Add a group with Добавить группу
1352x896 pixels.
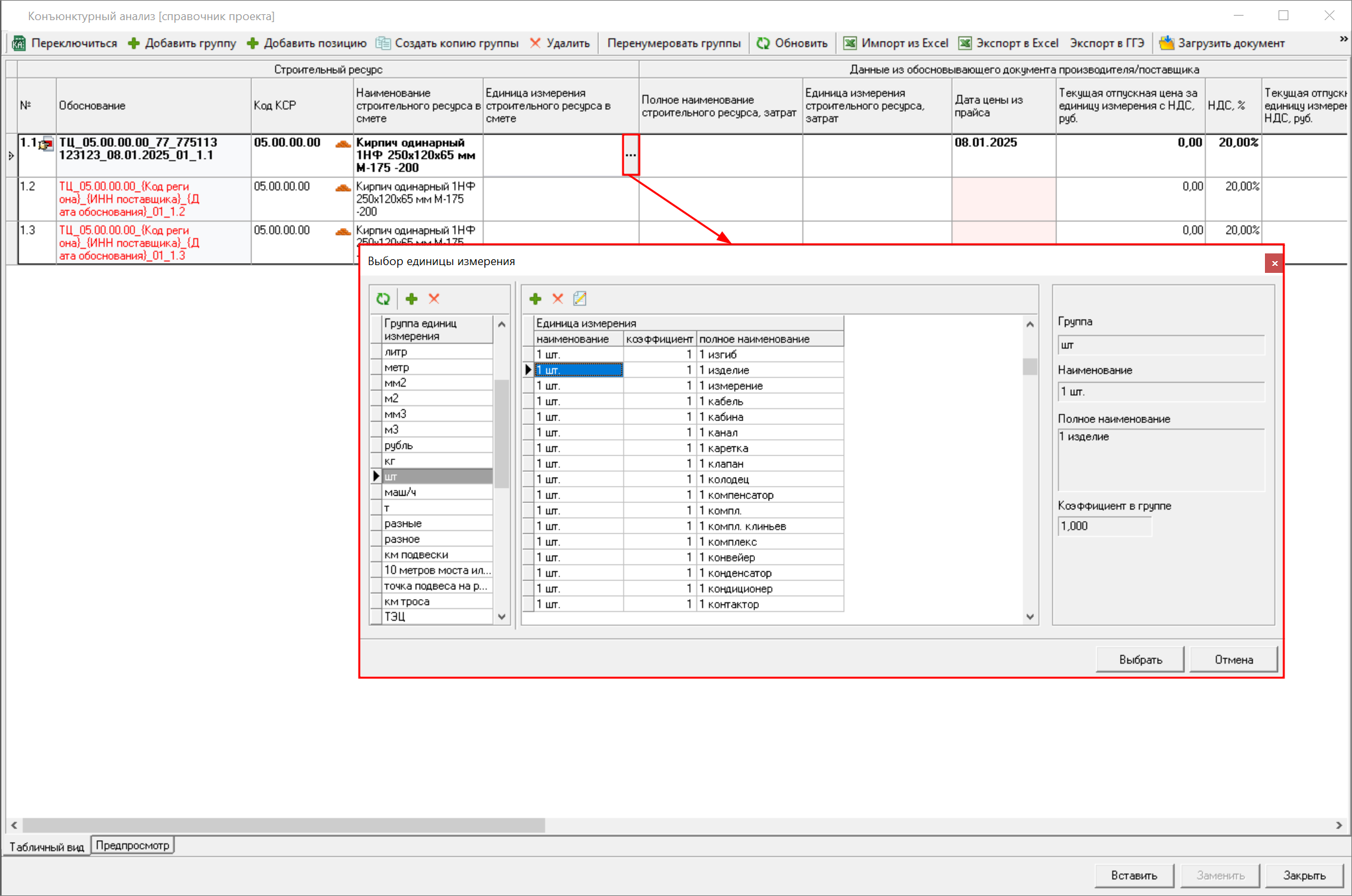click(x=182, y=44)
